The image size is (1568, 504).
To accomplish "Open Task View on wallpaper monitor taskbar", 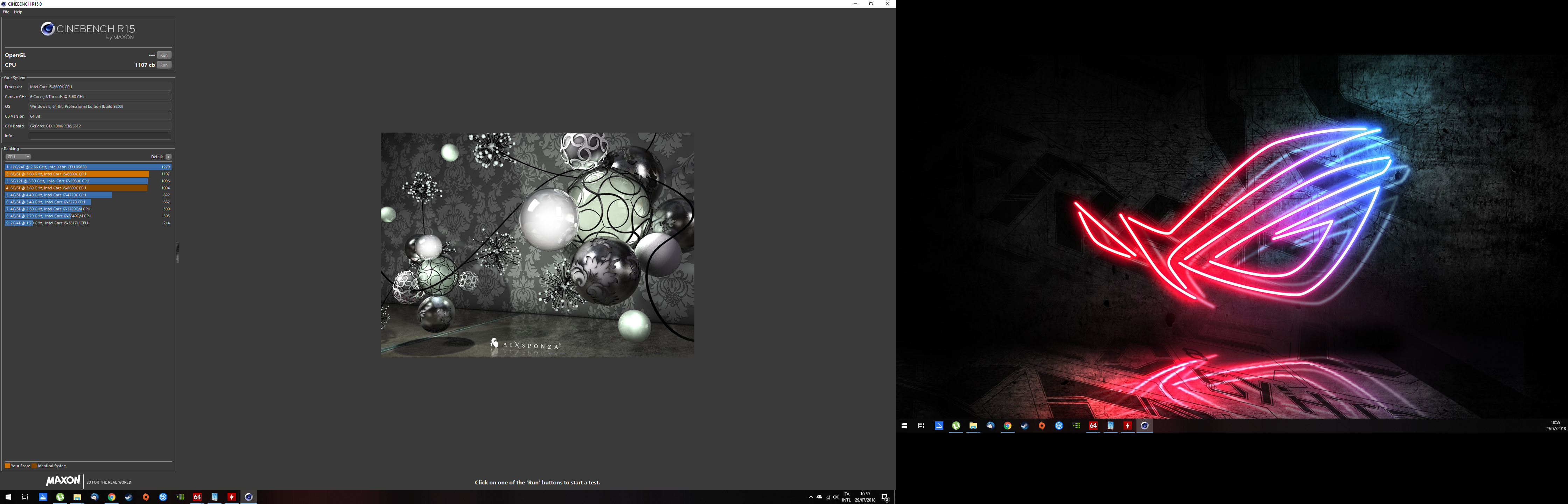I will coord(921,426).
